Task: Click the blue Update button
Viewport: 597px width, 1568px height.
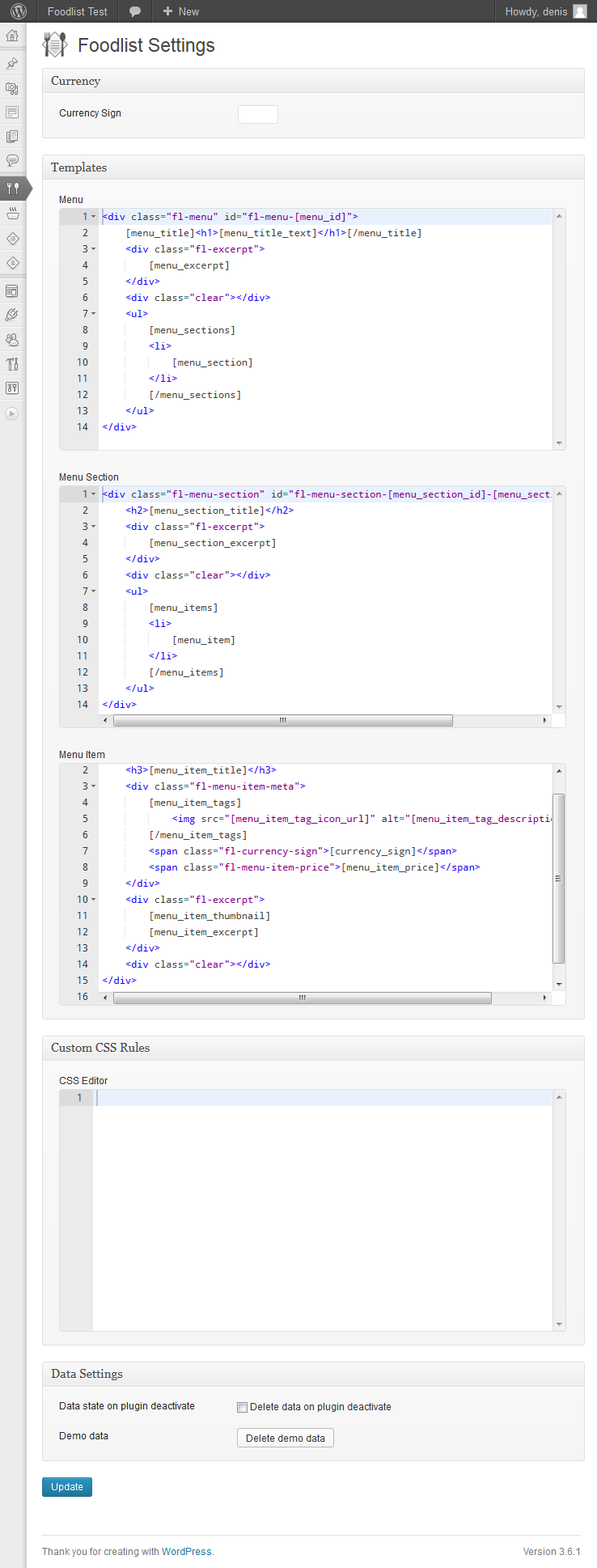Action: pyautogui.click(x=67, y=1487)
